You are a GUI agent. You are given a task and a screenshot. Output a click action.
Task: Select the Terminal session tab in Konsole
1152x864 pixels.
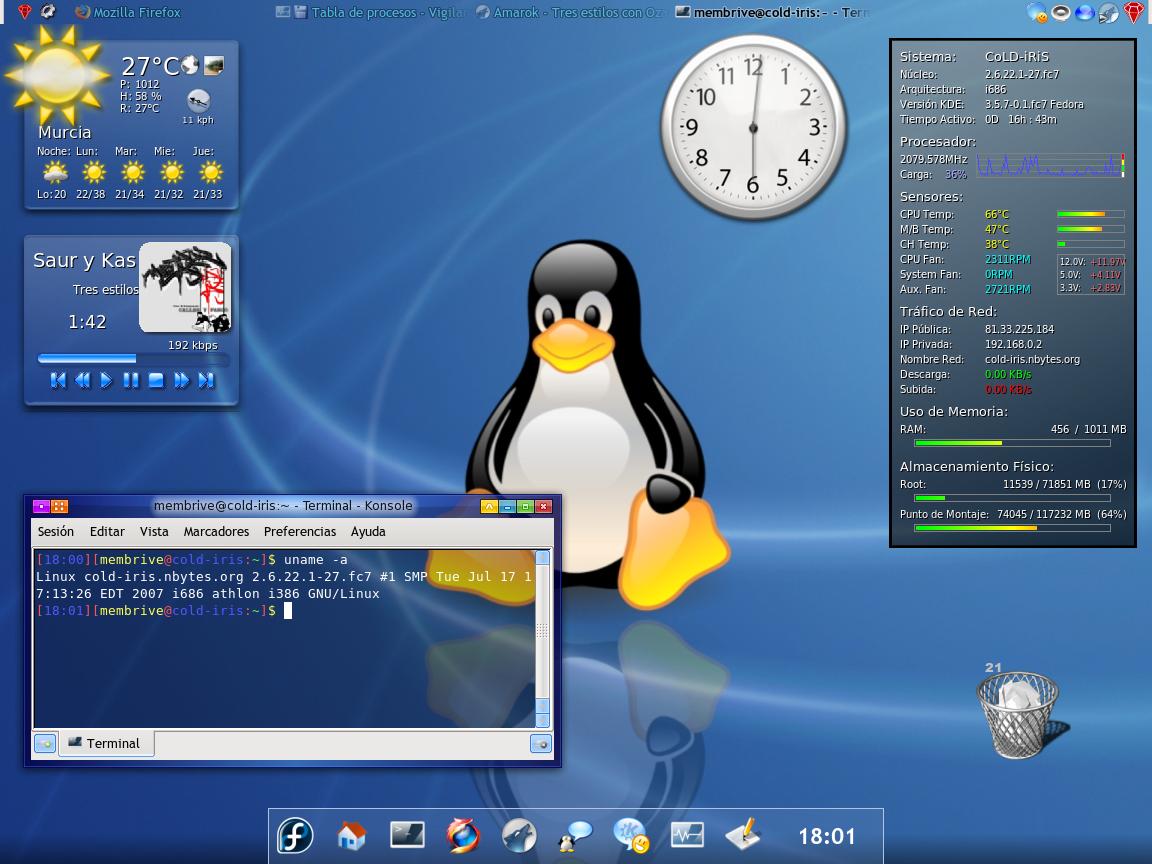[105, 744]
